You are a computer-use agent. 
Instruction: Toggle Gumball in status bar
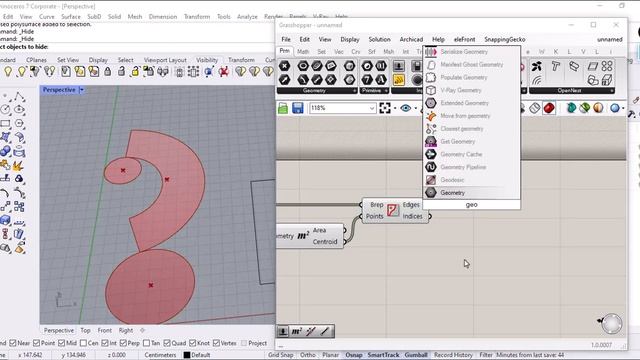(416, 355)
